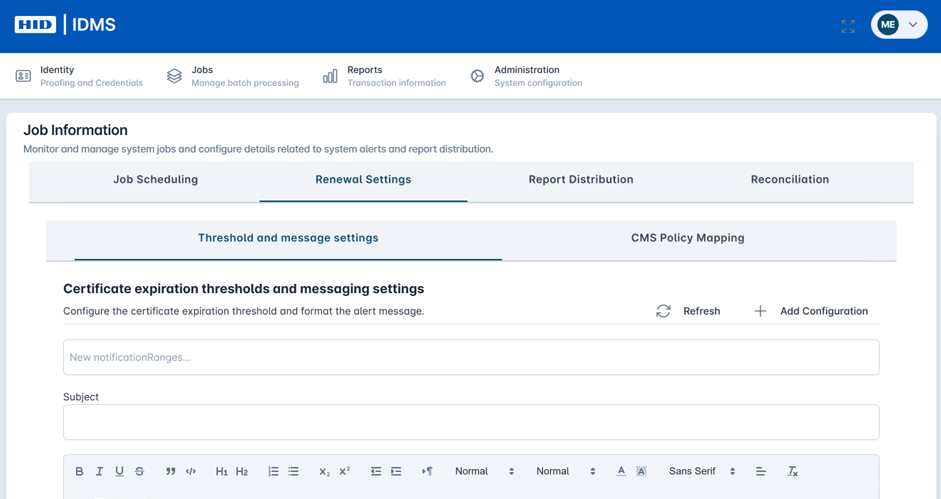Click the Reports bar chart icon
The image size is (941, 499).
click(x=330, y=76)
